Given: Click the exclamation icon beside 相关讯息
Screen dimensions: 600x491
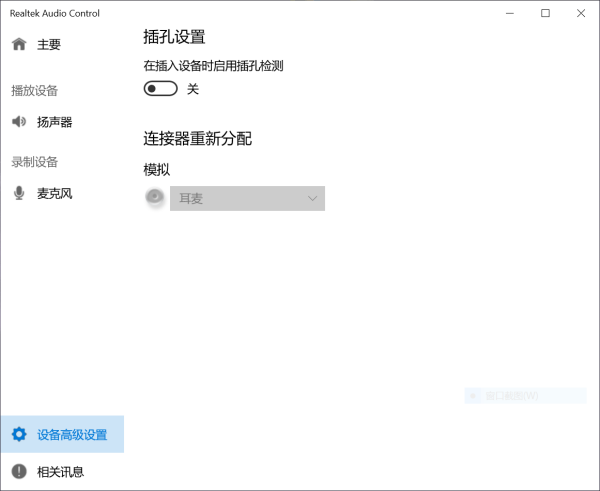Looking at the screenshot, I should click(19, 471).
